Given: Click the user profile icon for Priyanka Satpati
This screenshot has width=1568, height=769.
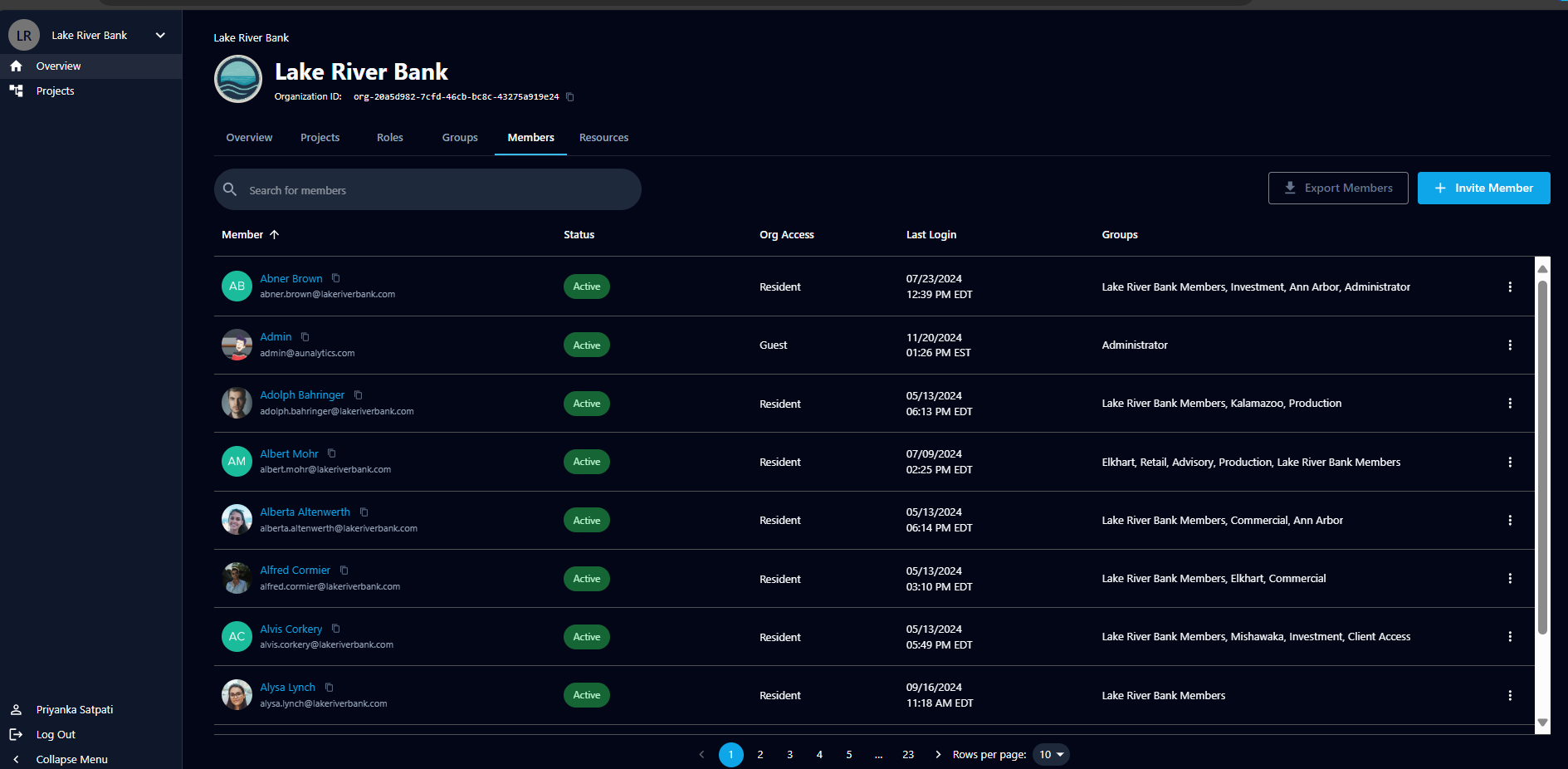Looking at the screenshot, I should pos(16,709).
